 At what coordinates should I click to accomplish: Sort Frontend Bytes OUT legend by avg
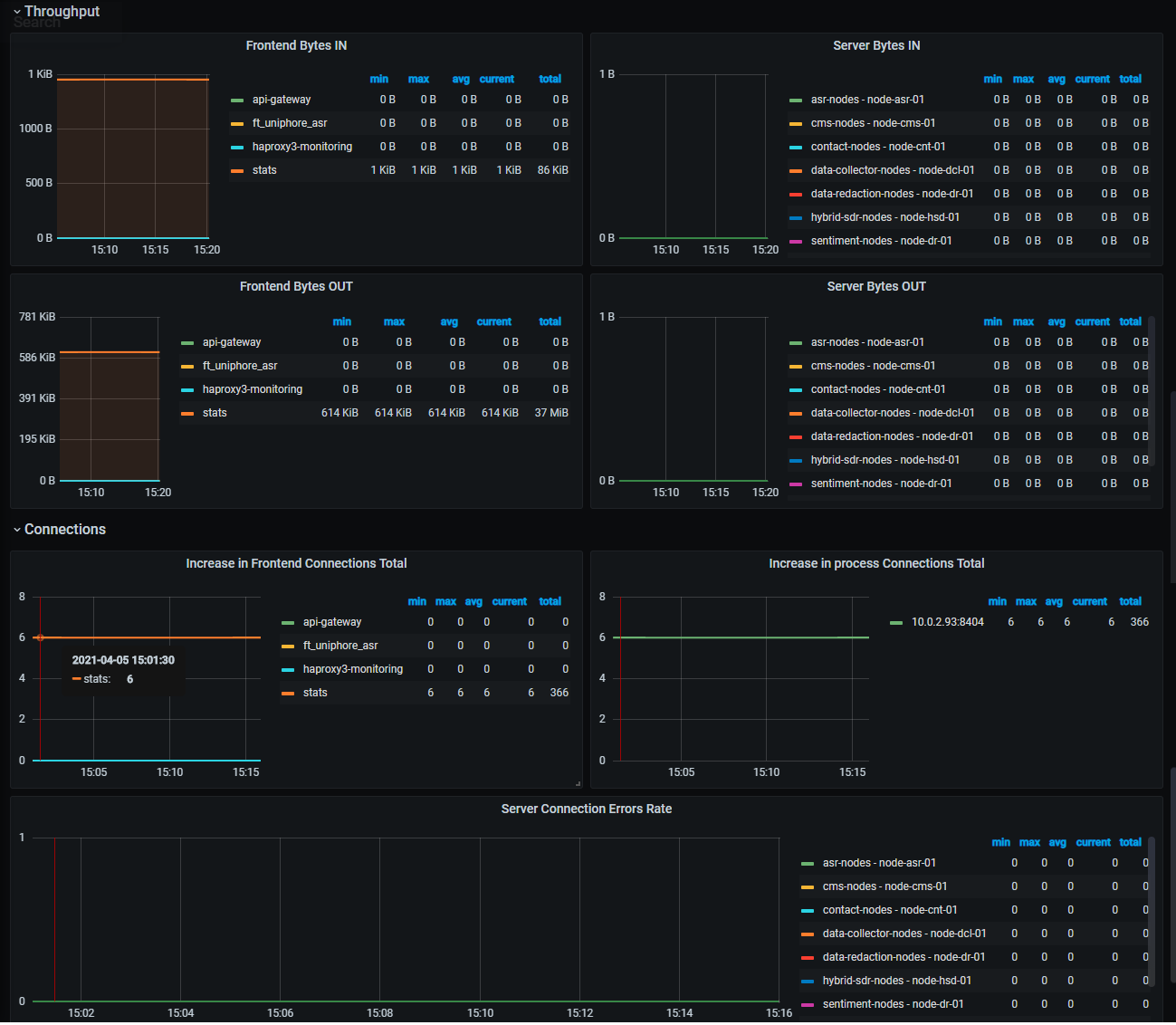click(x=450, y=321)
